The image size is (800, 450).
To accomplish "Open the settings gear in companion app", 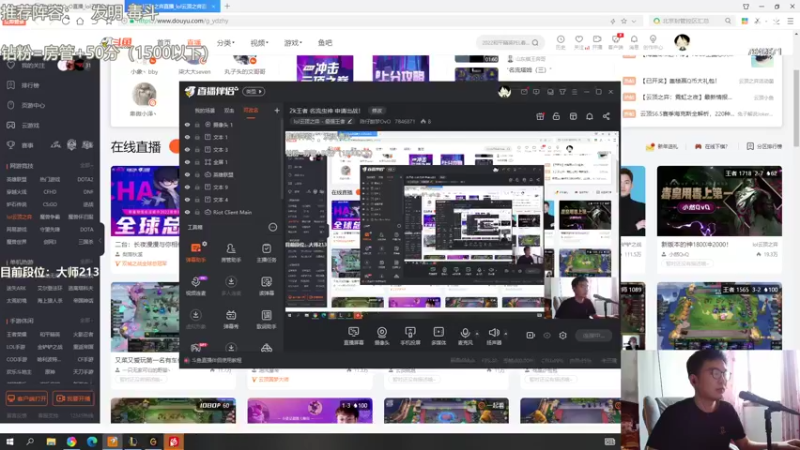I will click(563, 335).
